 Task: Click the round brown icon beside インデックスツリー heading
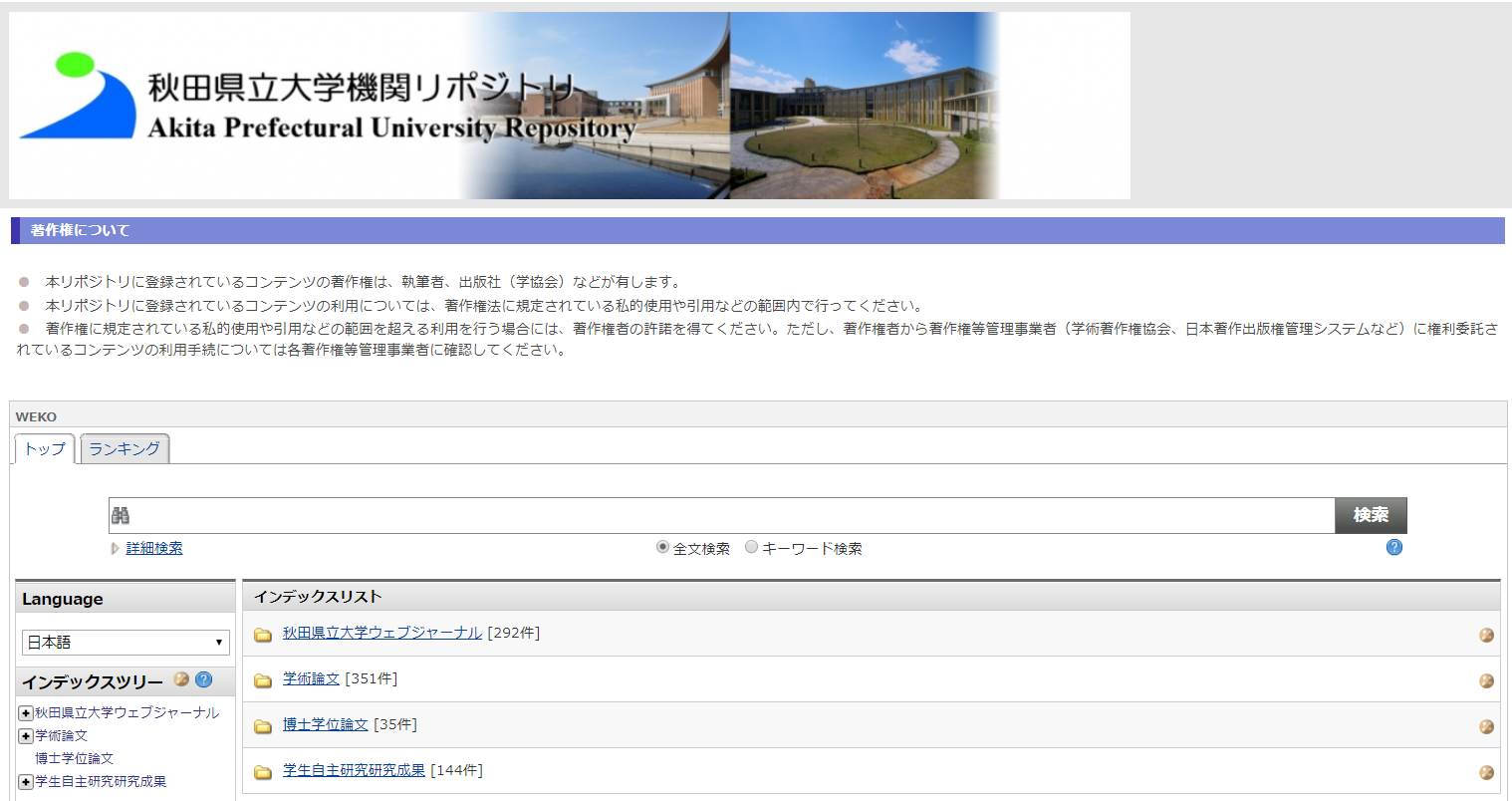point(181,679)
